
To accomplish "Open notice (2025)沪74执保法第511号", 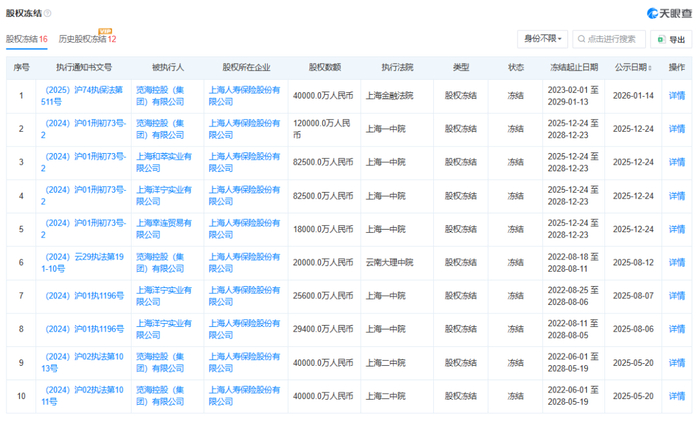I will tap(82, 96).
